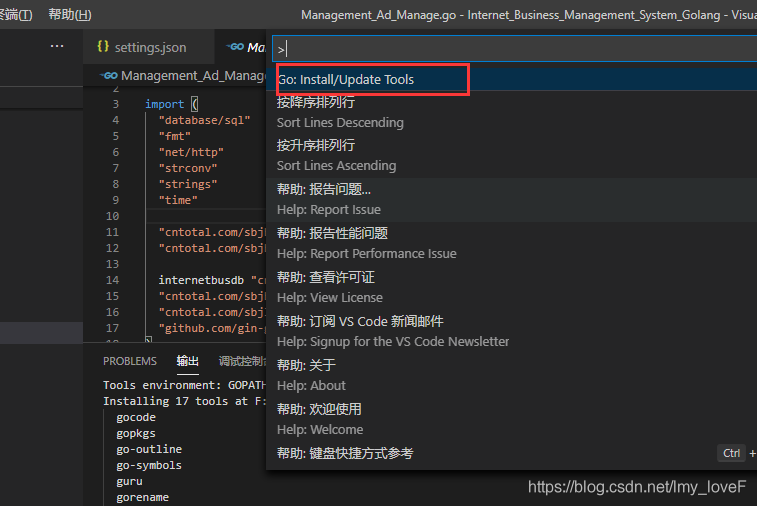The height and width of the screenshot is (506, 757).
Task: Click the "fmt" import line
Action: tap(174, 136)
